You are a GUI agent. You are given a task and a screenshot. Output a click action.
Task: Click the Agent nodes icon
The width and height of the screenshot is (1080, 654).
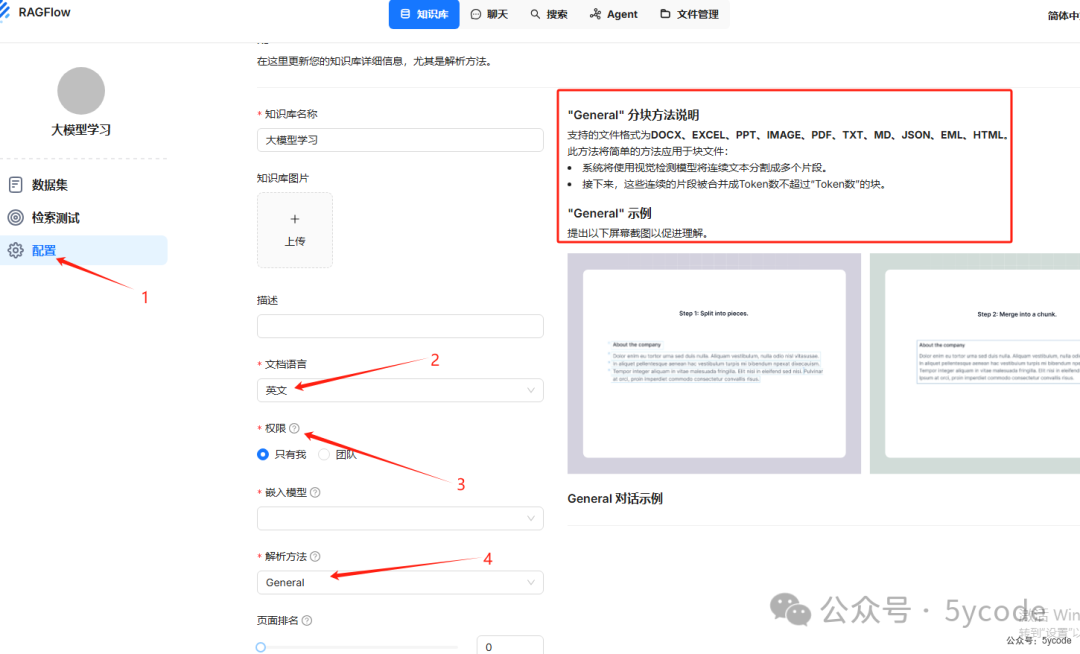[x=595, y=14]
